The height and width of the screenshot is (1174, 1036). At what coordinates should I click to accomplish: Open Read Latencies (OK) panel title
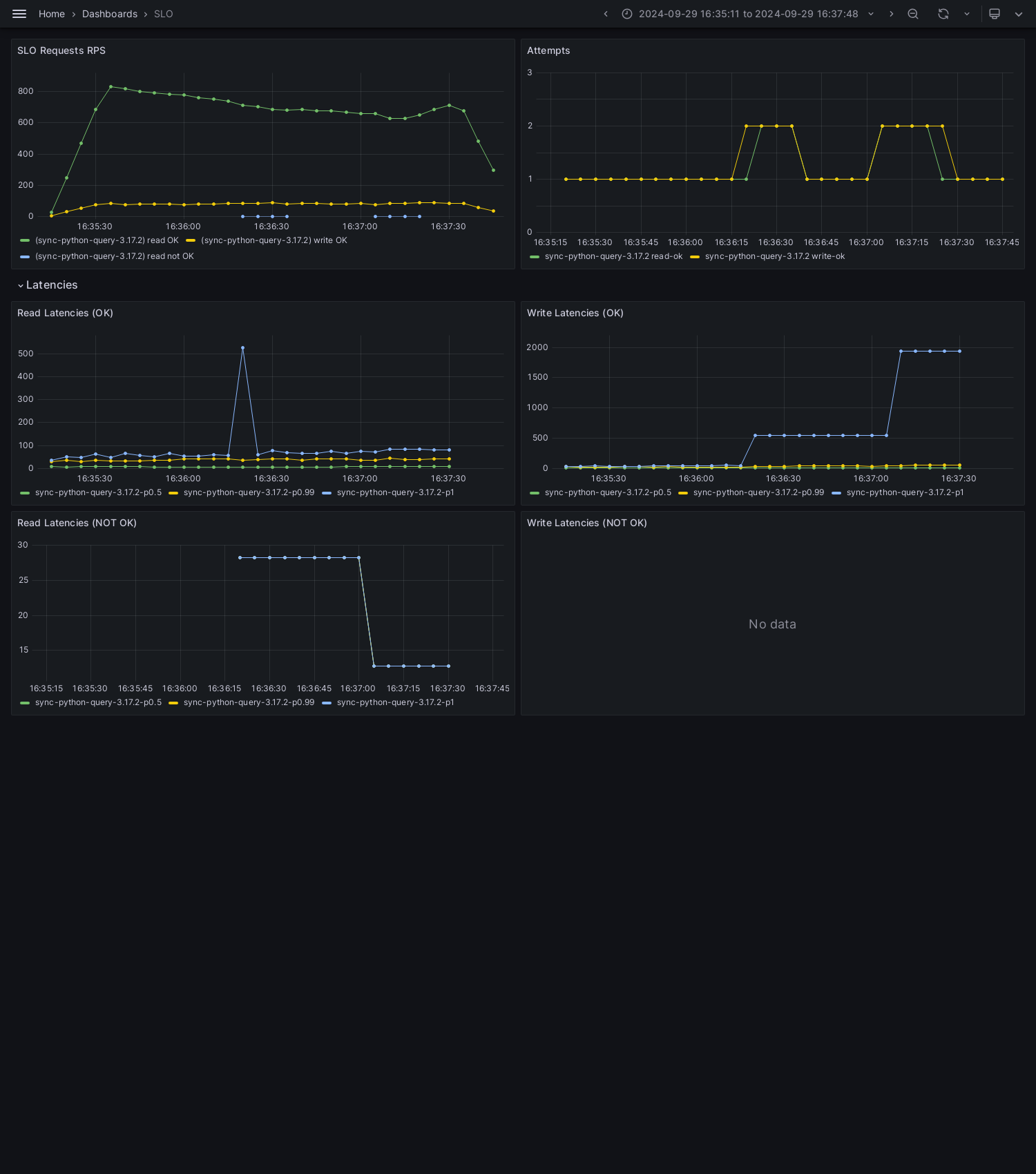point(65,313)
